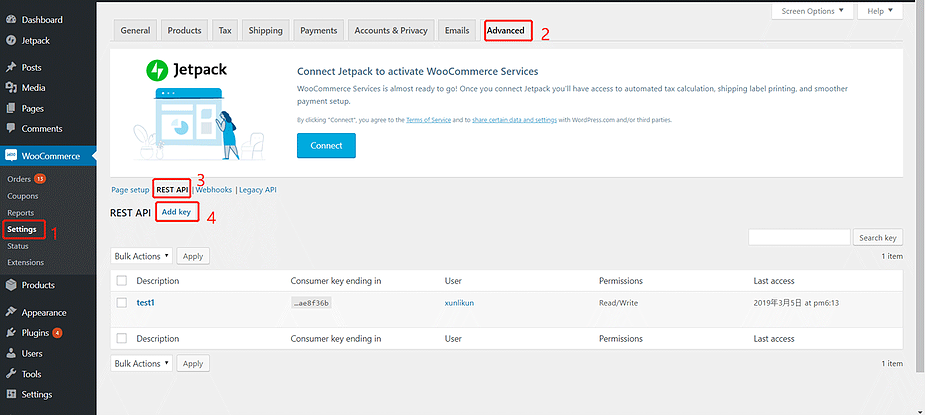
Task: Click the Jetpack sidebar icon
Action: pos(11,41)
